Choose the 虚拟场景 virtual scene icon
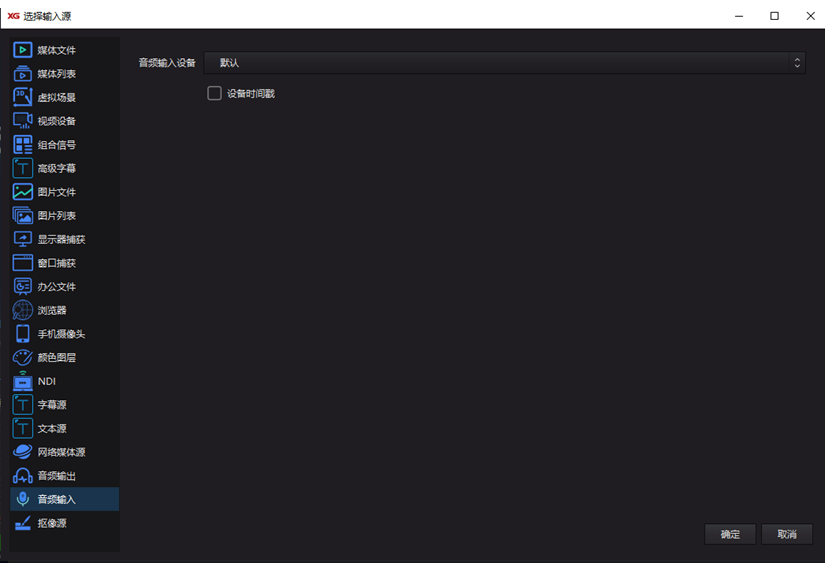The image size is (827, 563). (22, 98)
